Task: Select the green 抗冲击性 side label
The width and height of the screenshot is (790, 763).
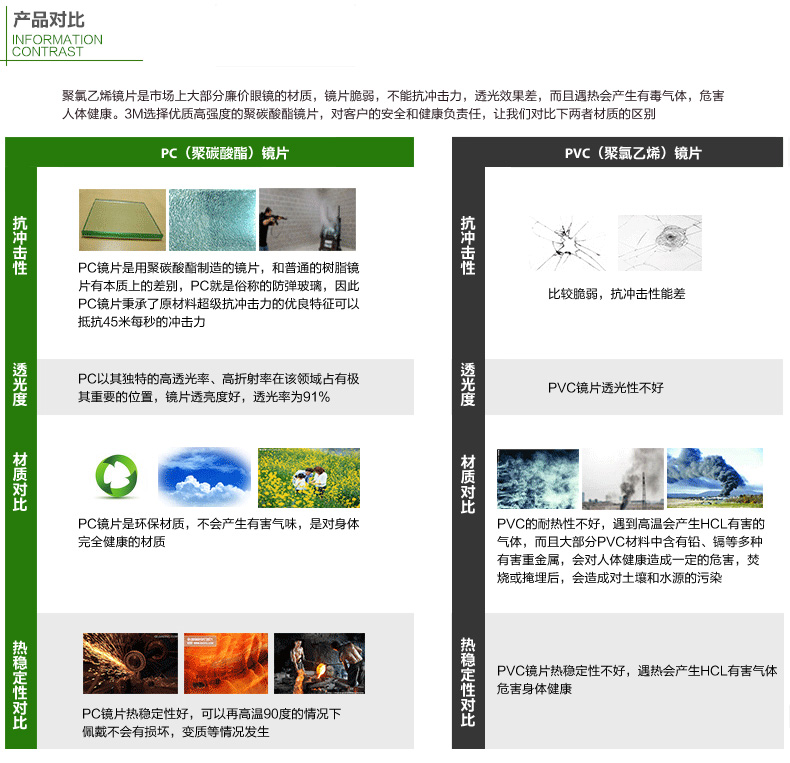Action: point(20,245)
